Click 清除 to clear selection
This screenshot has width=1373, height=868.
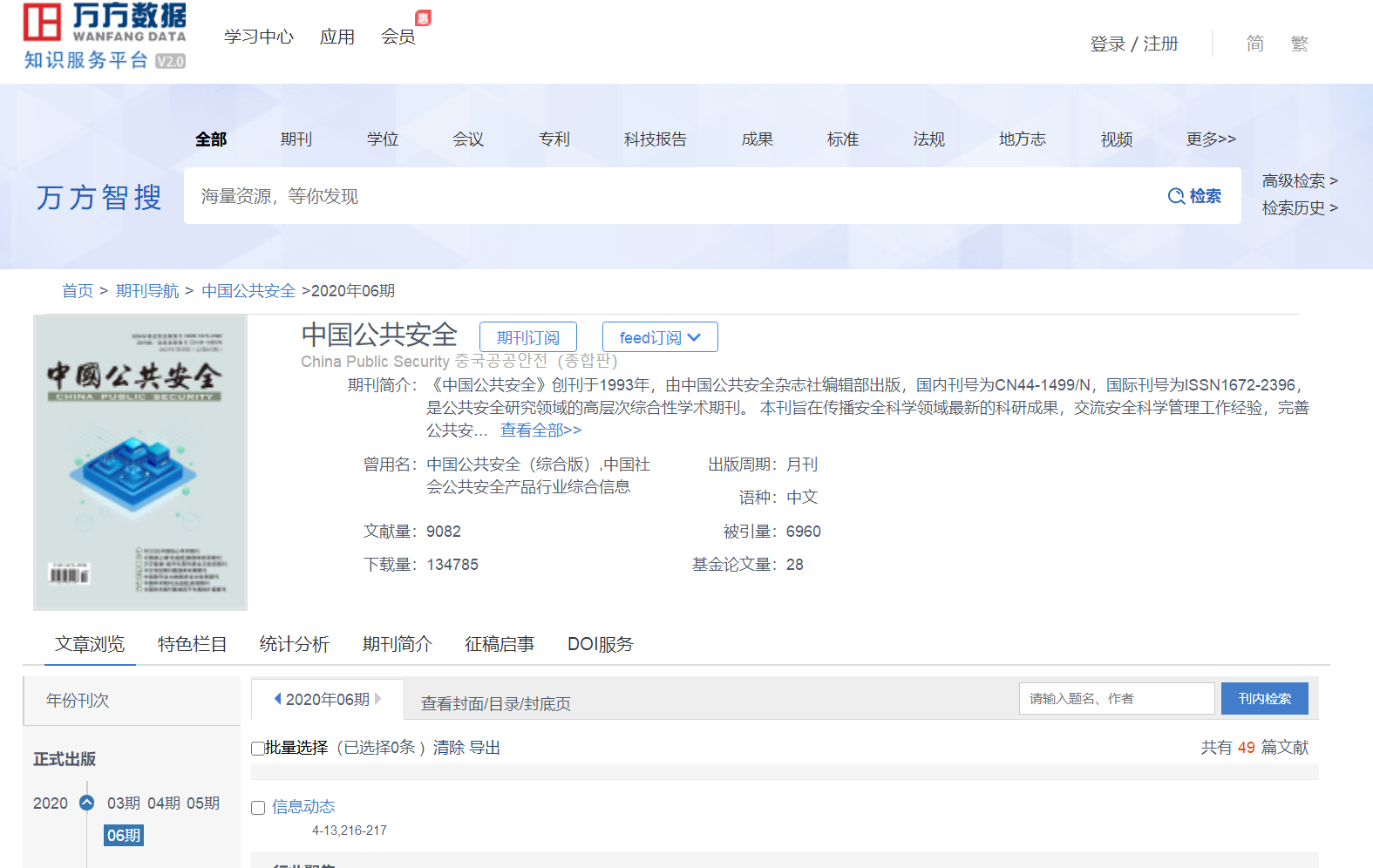click(449, 748)
